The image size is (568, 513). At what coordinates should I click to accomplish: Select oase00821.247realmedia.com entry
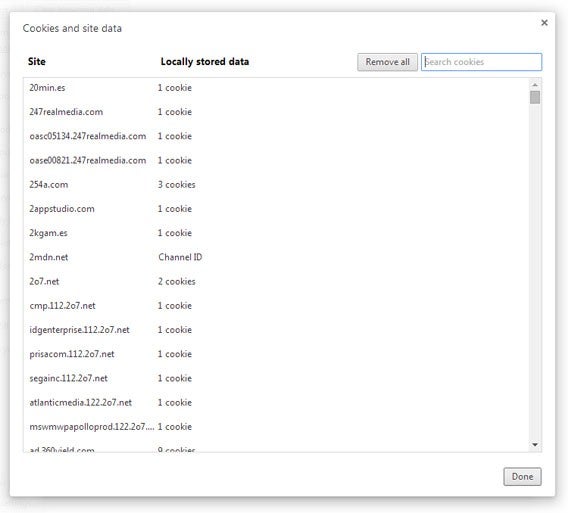(276, 160)
